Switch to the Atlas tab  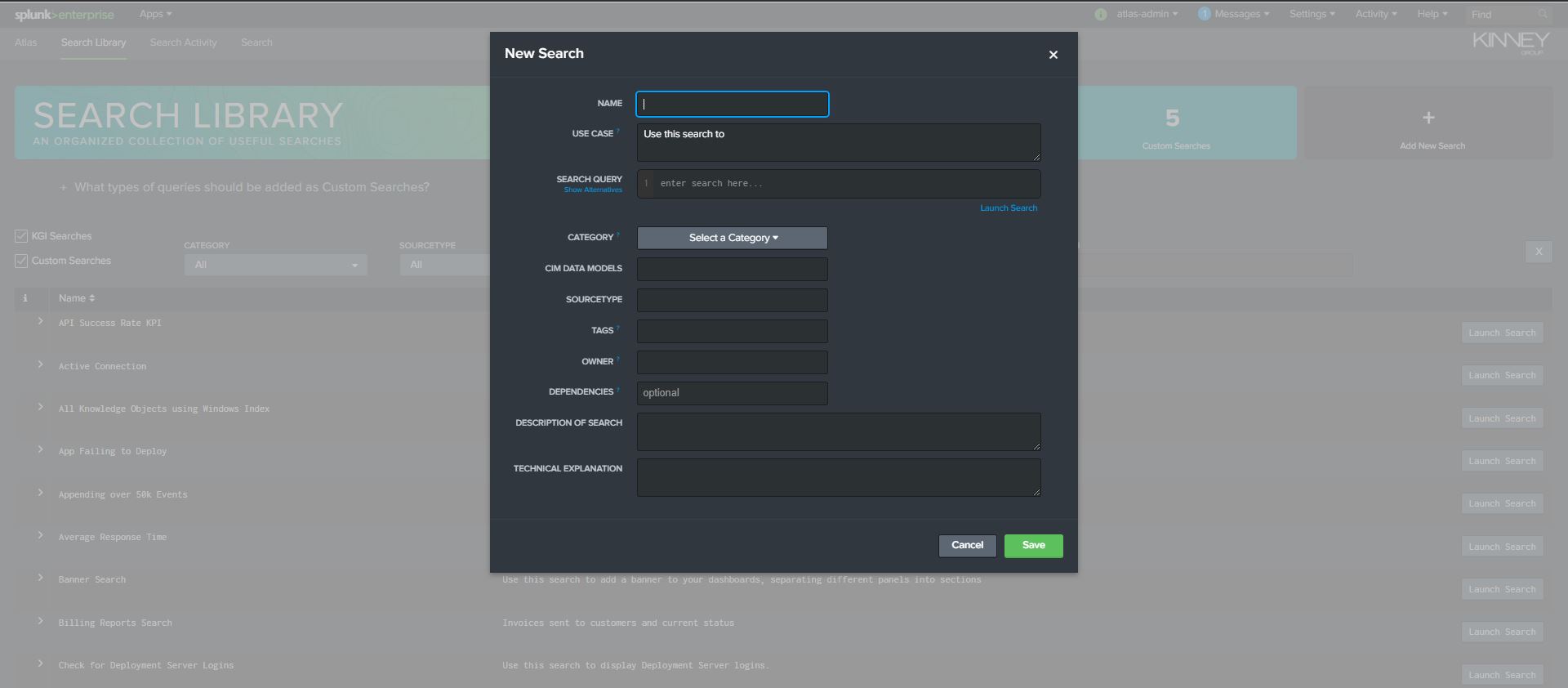(x=26, y=42)
